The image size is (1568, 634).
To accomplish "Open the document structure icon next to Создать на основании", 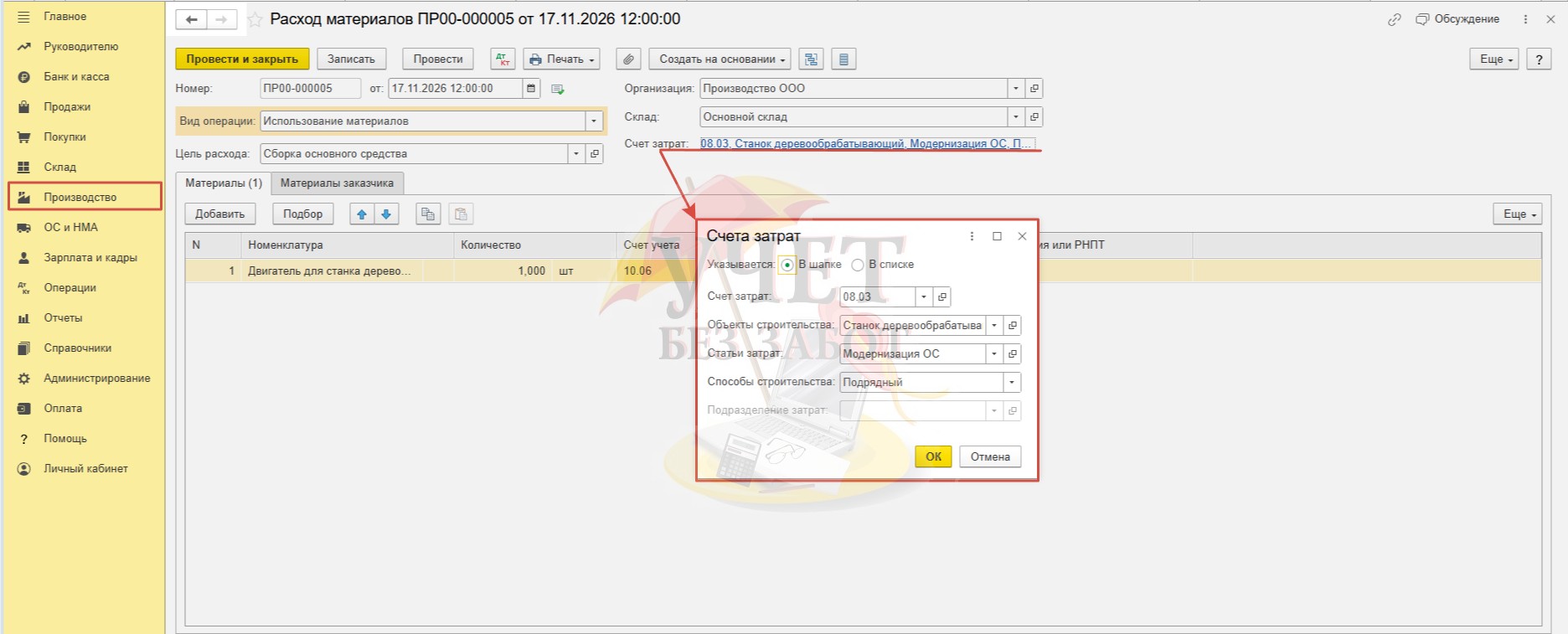I will 811,59.
